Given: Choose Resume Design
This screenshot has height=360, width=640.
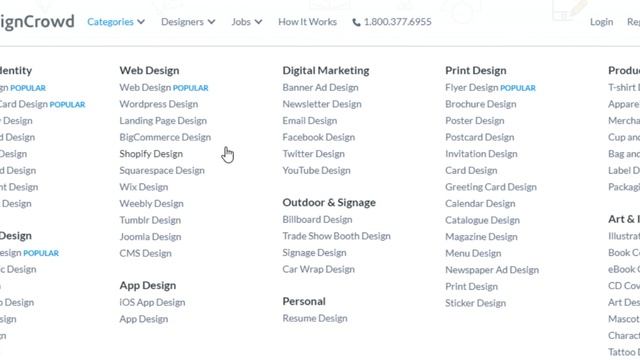Looking at the screenshot, I should pos(315,318).
